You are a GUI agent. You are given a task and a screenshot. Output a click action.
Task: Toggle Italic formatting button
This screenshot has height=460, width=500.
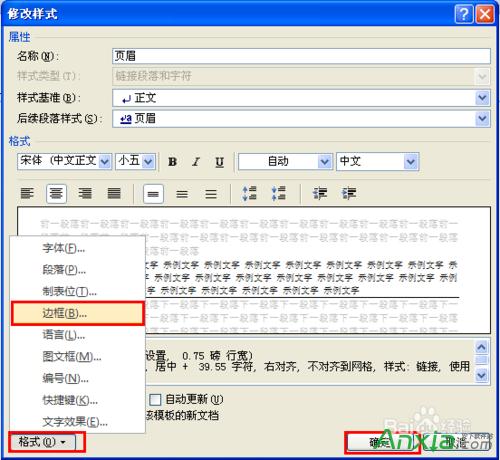click(x=196, y=162)
